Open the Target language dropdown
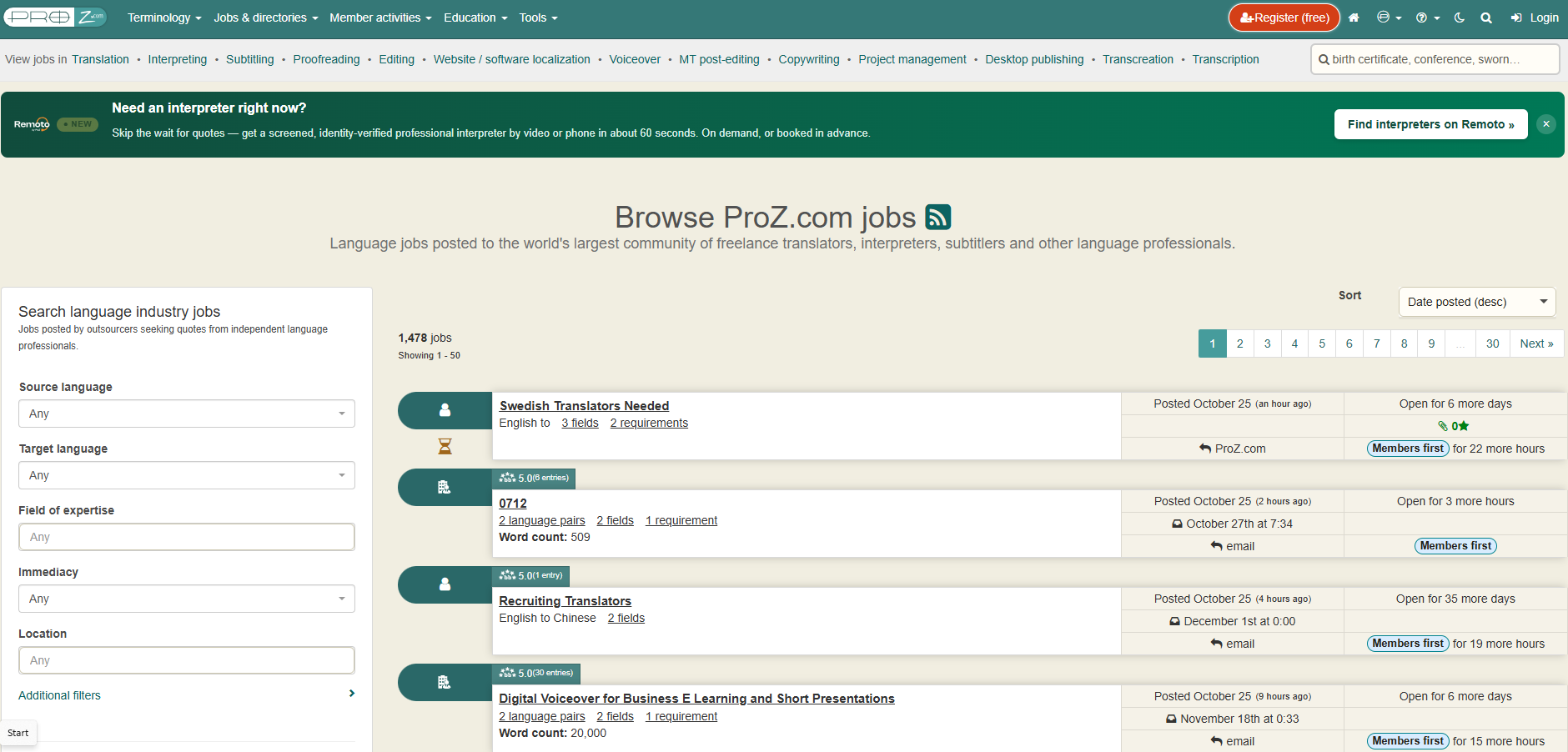1568x752 pixels. (x=187, y=475)
